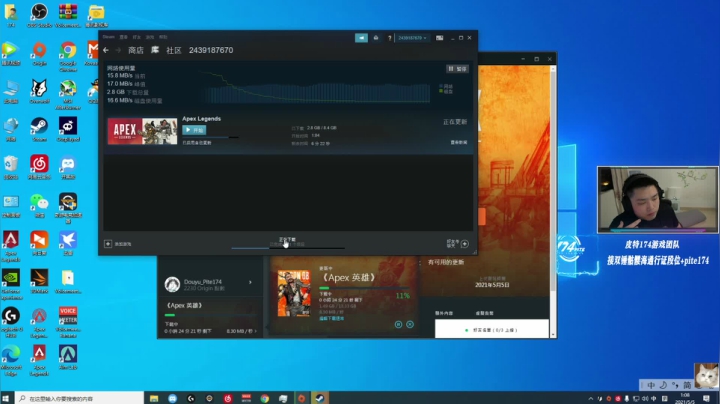The height and width of the screenshot is (404, 720).
Task: Open WeChat desktop shortcut
Action: point(39,205)
